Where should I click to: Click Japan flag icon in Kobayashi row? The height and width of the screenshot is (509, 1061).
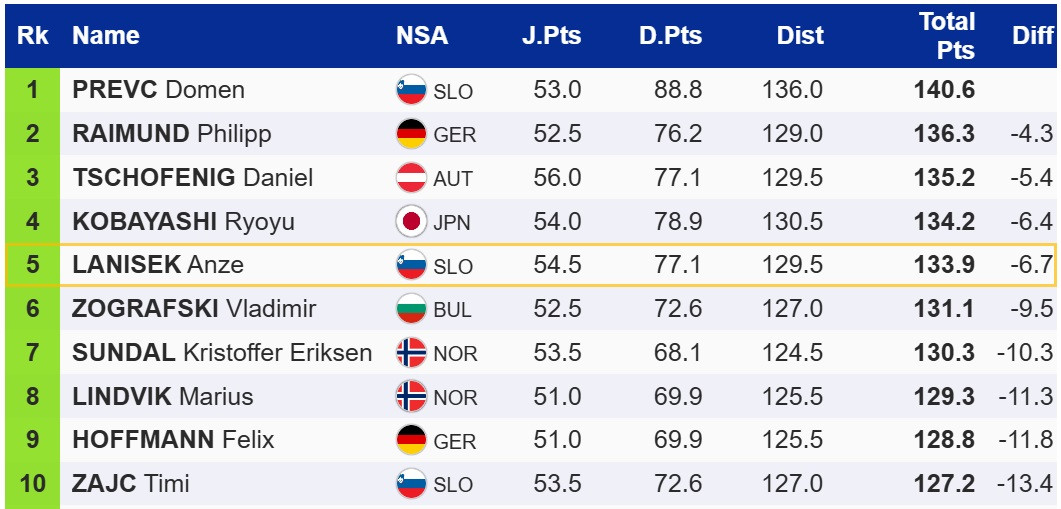click(411, 221)
